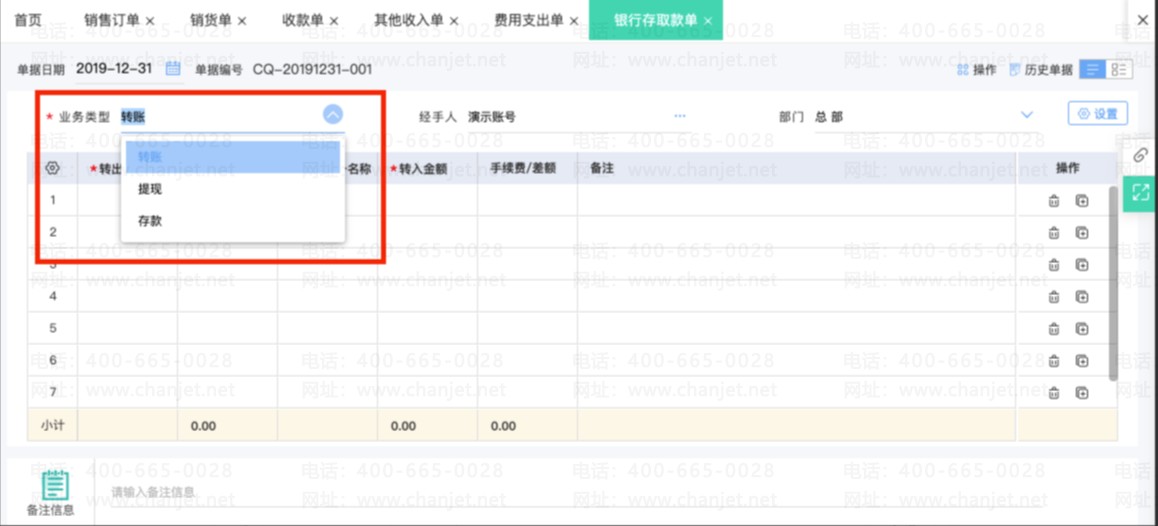Delete row 5 with trash icon

(1055, 329)
